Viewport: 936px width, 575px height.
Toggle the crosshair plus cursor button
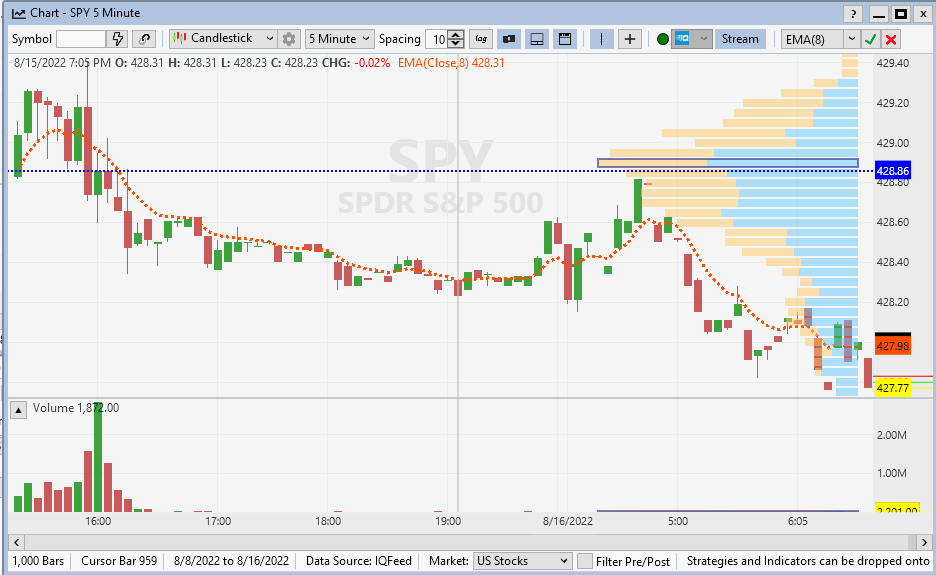click(629, 39)
